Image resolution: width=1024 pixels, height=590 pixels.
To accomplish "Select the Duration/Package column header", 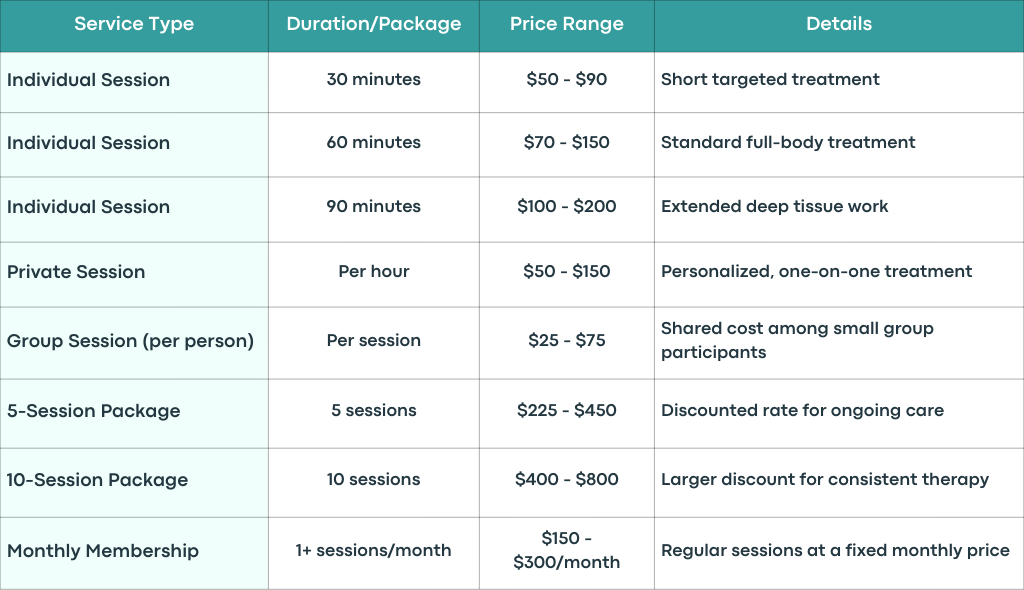I will [374, 24].
